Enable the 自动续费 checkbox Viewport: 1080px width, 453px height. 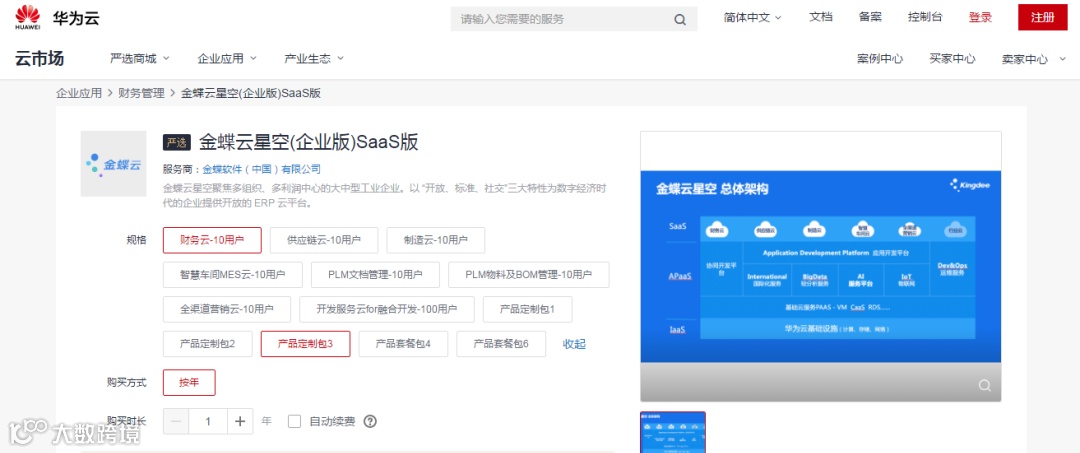coord(295,421)
